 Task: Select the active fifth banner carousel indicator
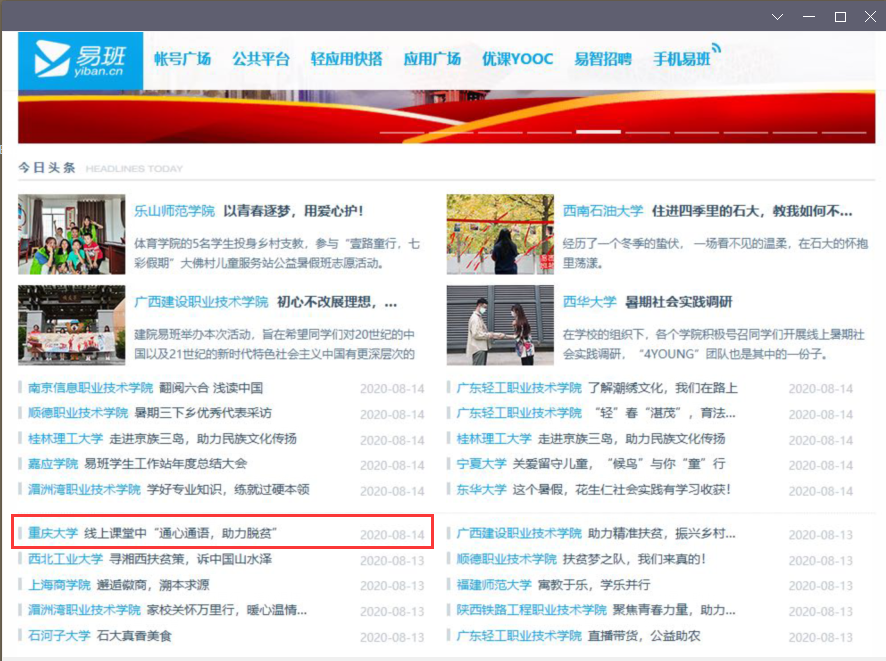pyautogui.click(x=598, y=132)
